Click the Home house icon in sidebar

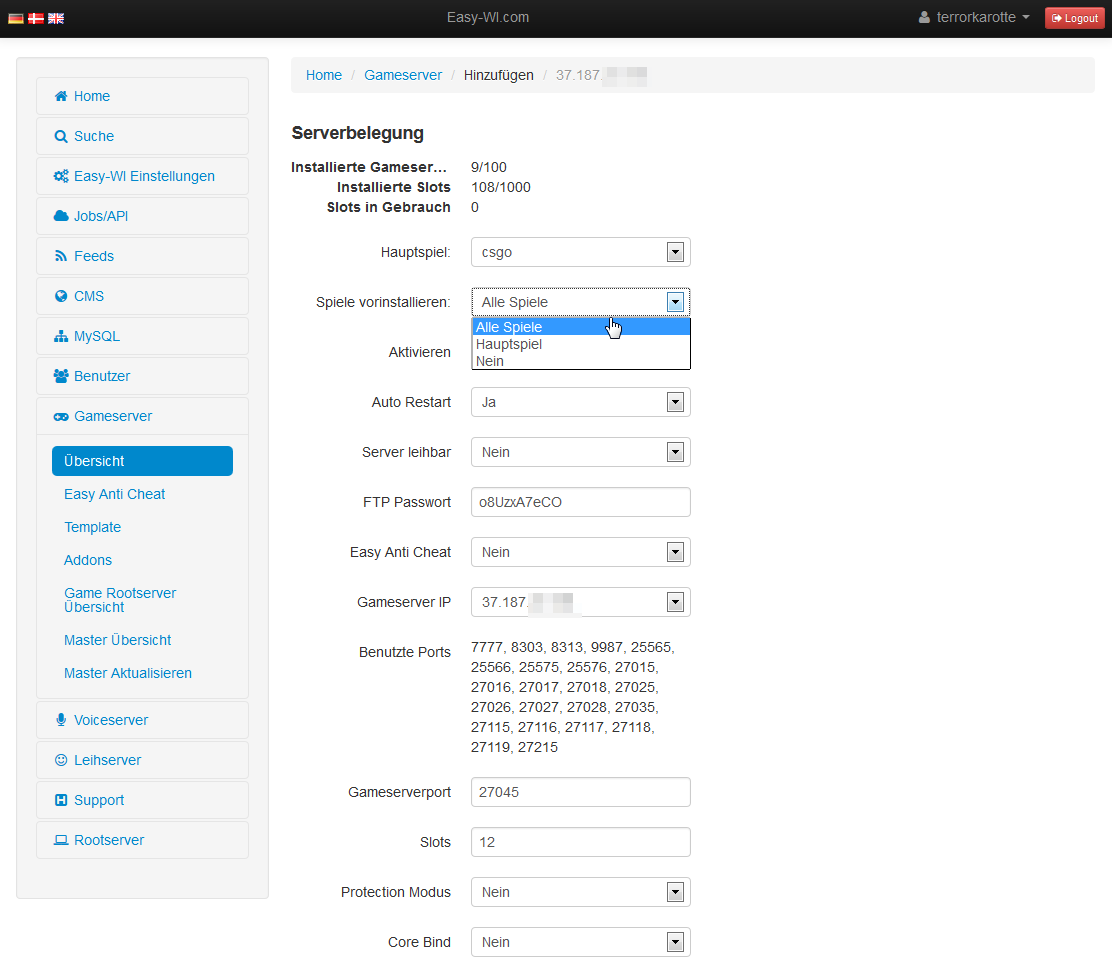click(x=63, y=96)
